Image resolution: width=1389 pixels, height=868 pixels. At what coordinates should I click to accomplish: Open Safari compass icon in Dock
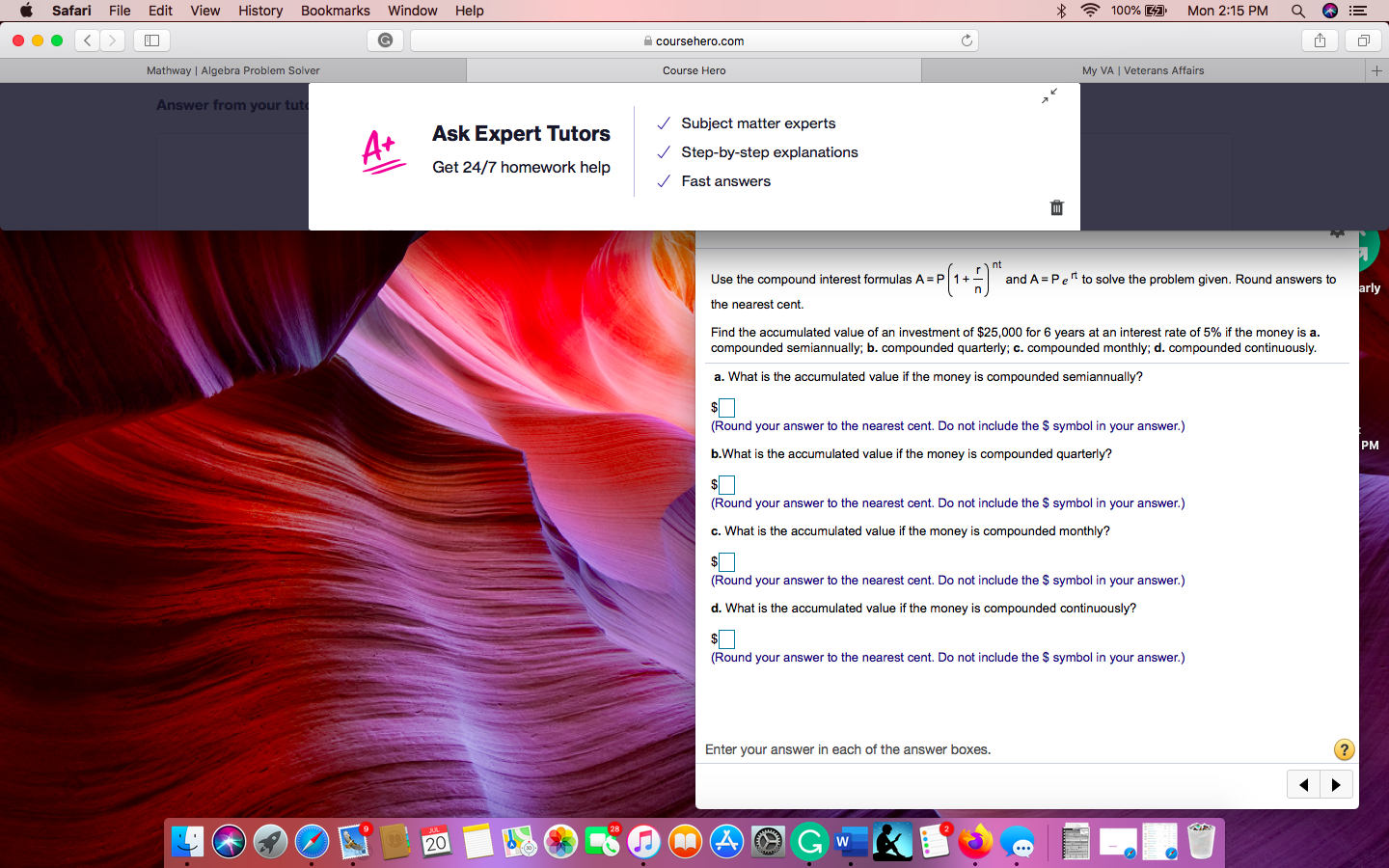click(x=312, y=842)
